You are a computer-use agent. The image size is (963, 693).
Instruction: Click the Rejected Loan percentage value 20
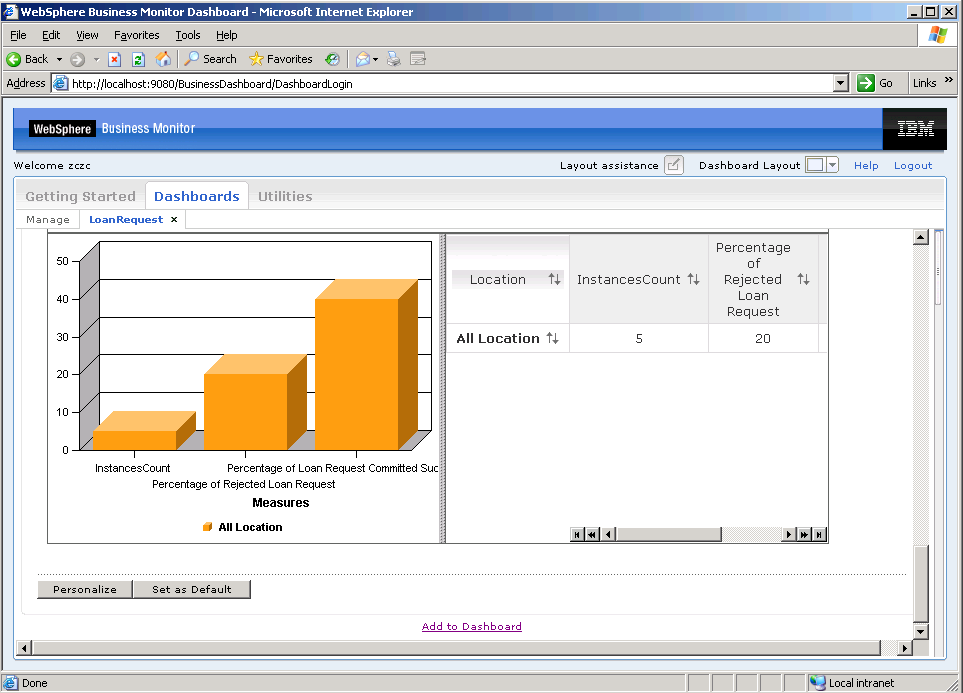coord(763,339)
